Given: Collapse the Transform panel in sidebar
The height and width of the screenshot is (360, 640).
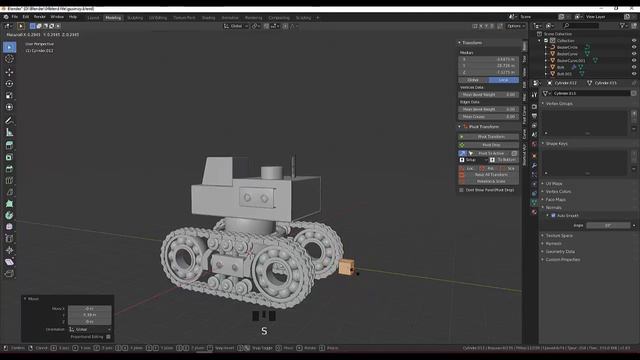Looking at the screenshot, I should click(459, 43).
